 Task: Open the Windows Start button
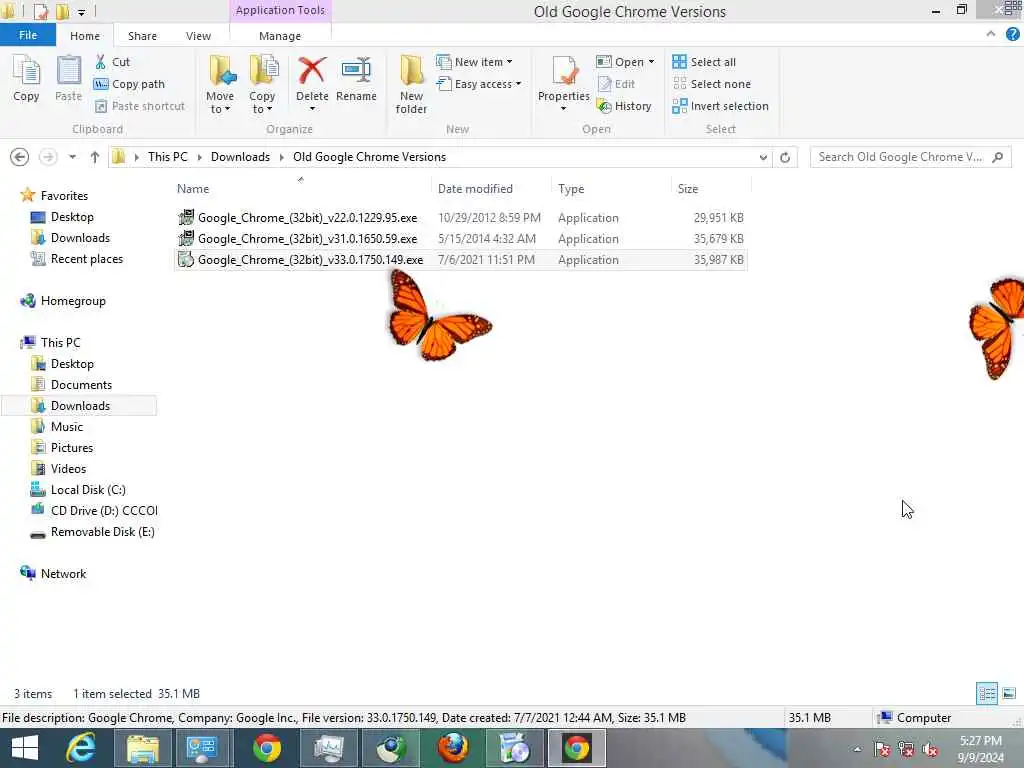pos(25,748)
